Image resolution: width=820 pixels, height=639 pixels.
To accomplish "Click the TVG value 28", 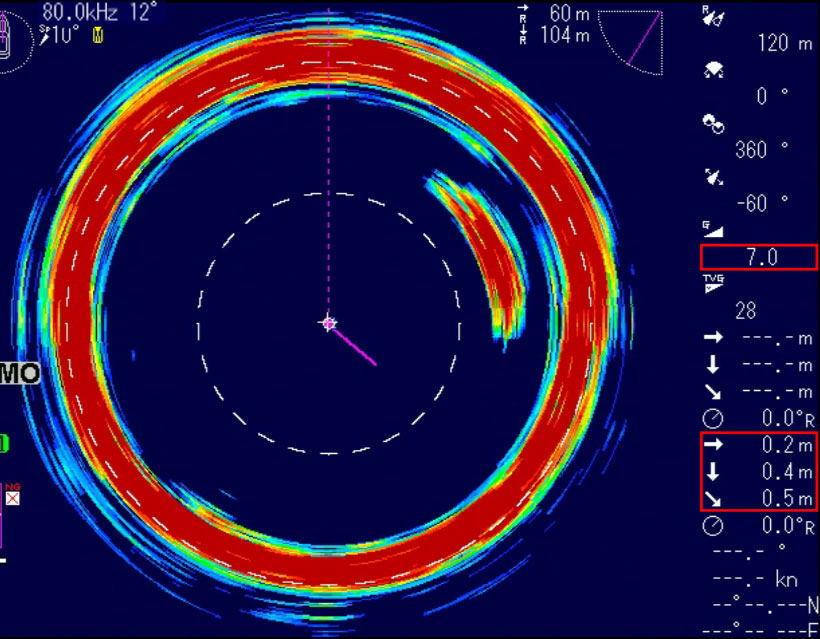I will point(746,311).
